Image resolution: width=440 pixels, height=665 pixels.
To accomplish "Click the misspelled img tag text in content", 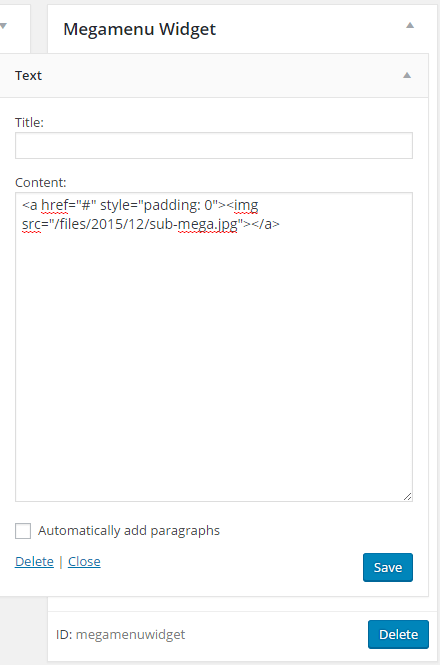I will [246, 206].
